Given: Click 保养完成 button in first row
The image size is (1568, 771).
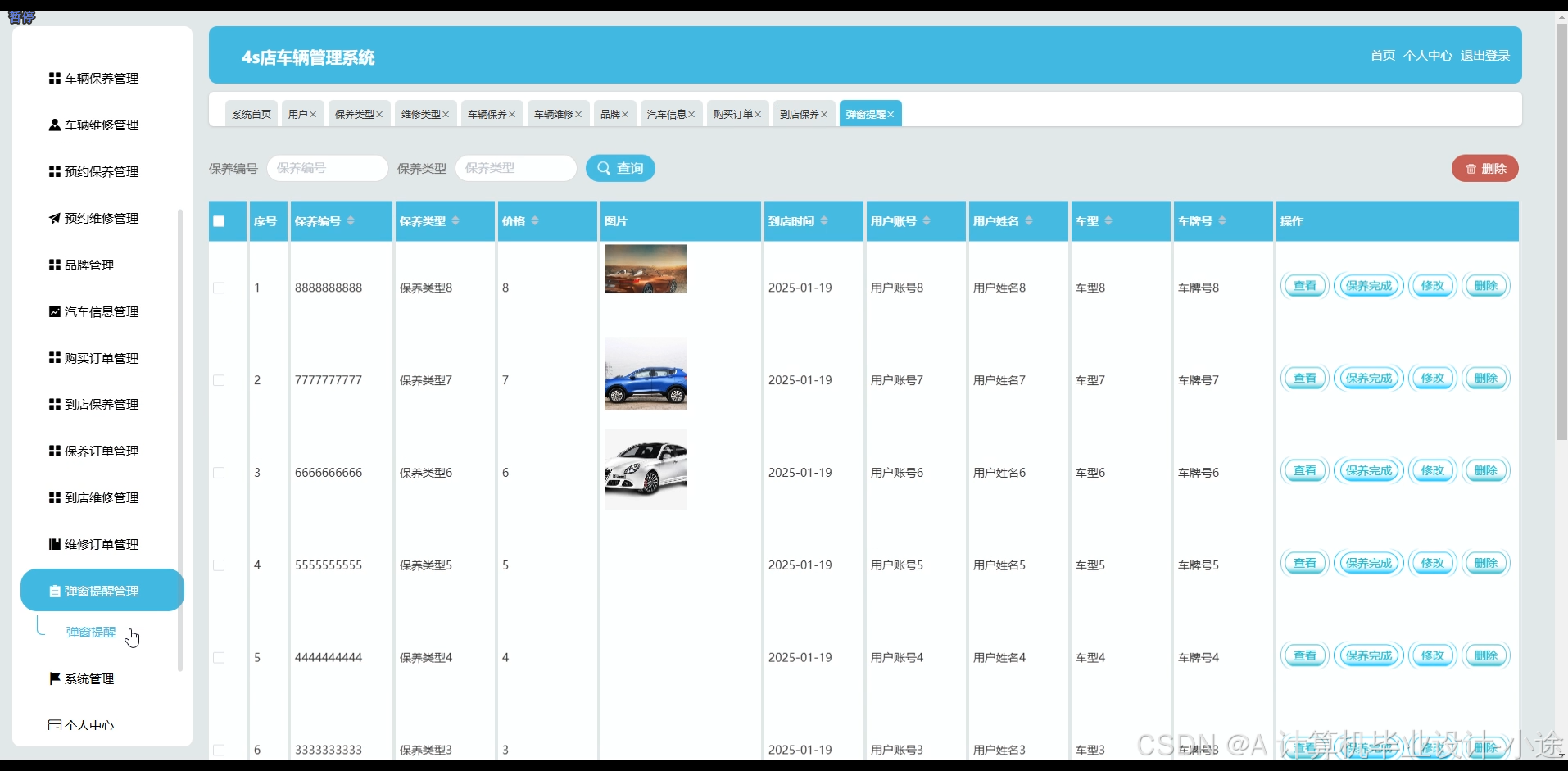Looking at the screenshot, I should tap(1368, 285).
